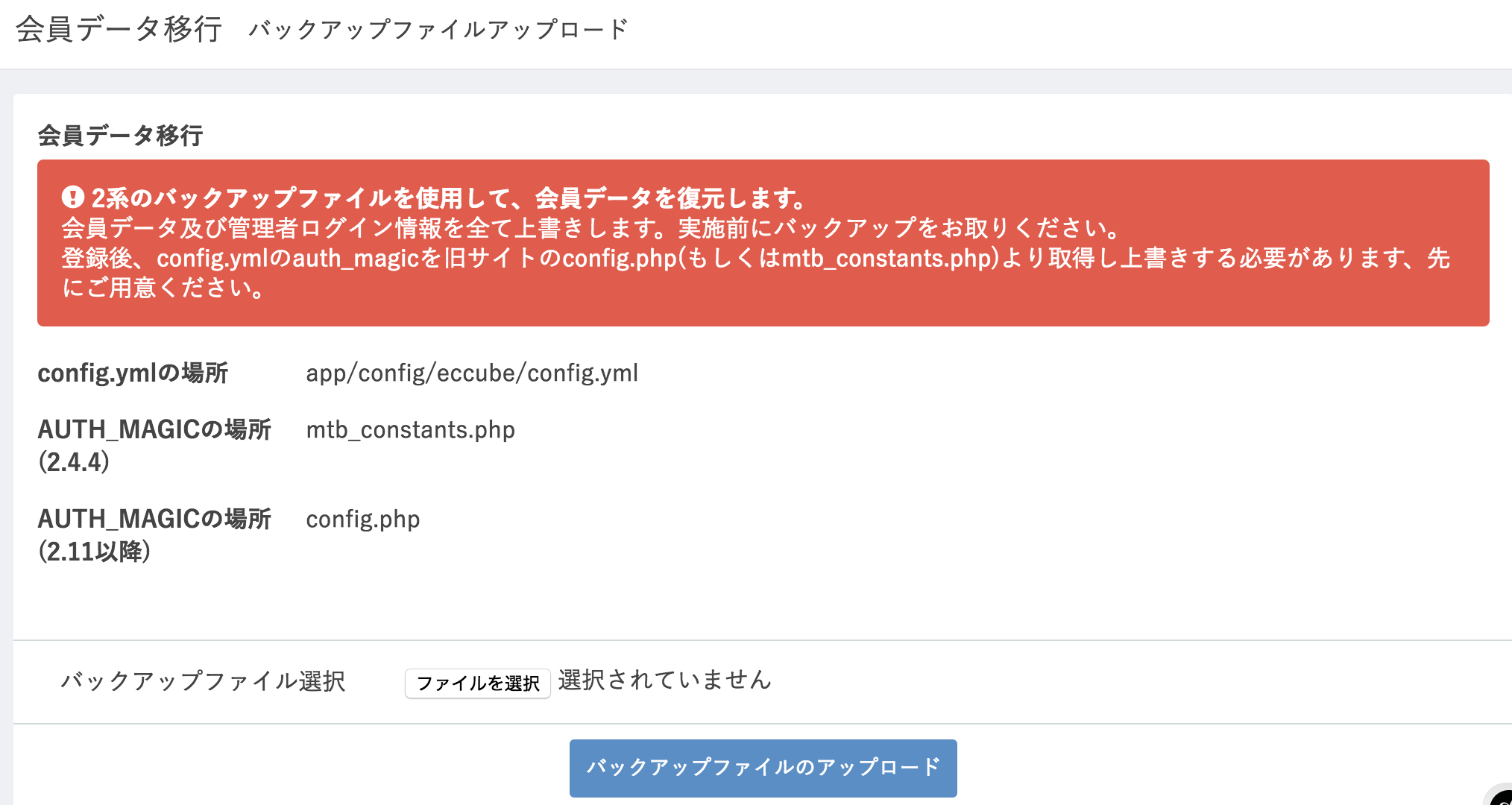Click the 会員データ移行 page title at top
The image size is (1512, 805).
click(x=119, y=29)
